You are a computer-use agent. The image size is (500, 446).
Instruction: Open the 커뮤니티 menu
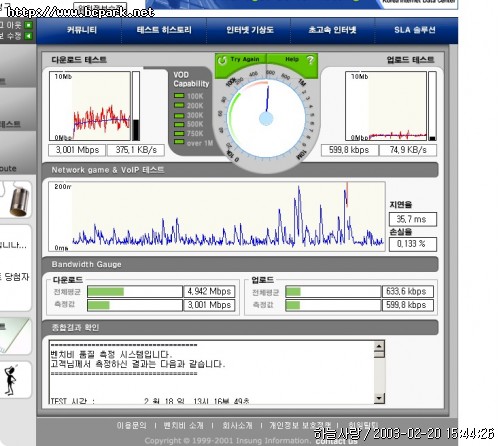point(82,30)
